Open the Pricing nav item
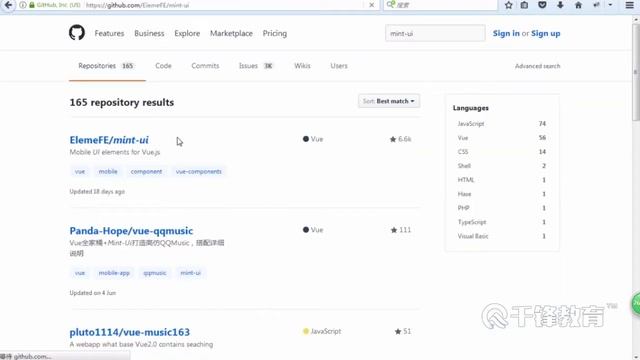640x360 pixels. [x=275, y=33]
